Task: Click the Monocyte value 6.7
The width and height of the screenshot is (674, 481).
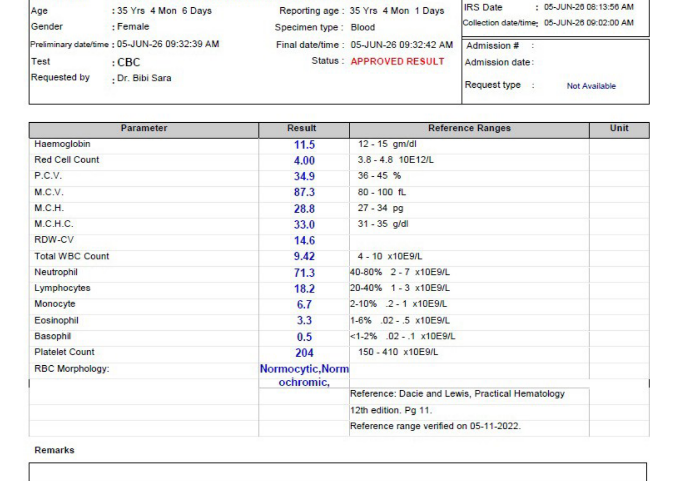Action: click(x=304, y=305)
